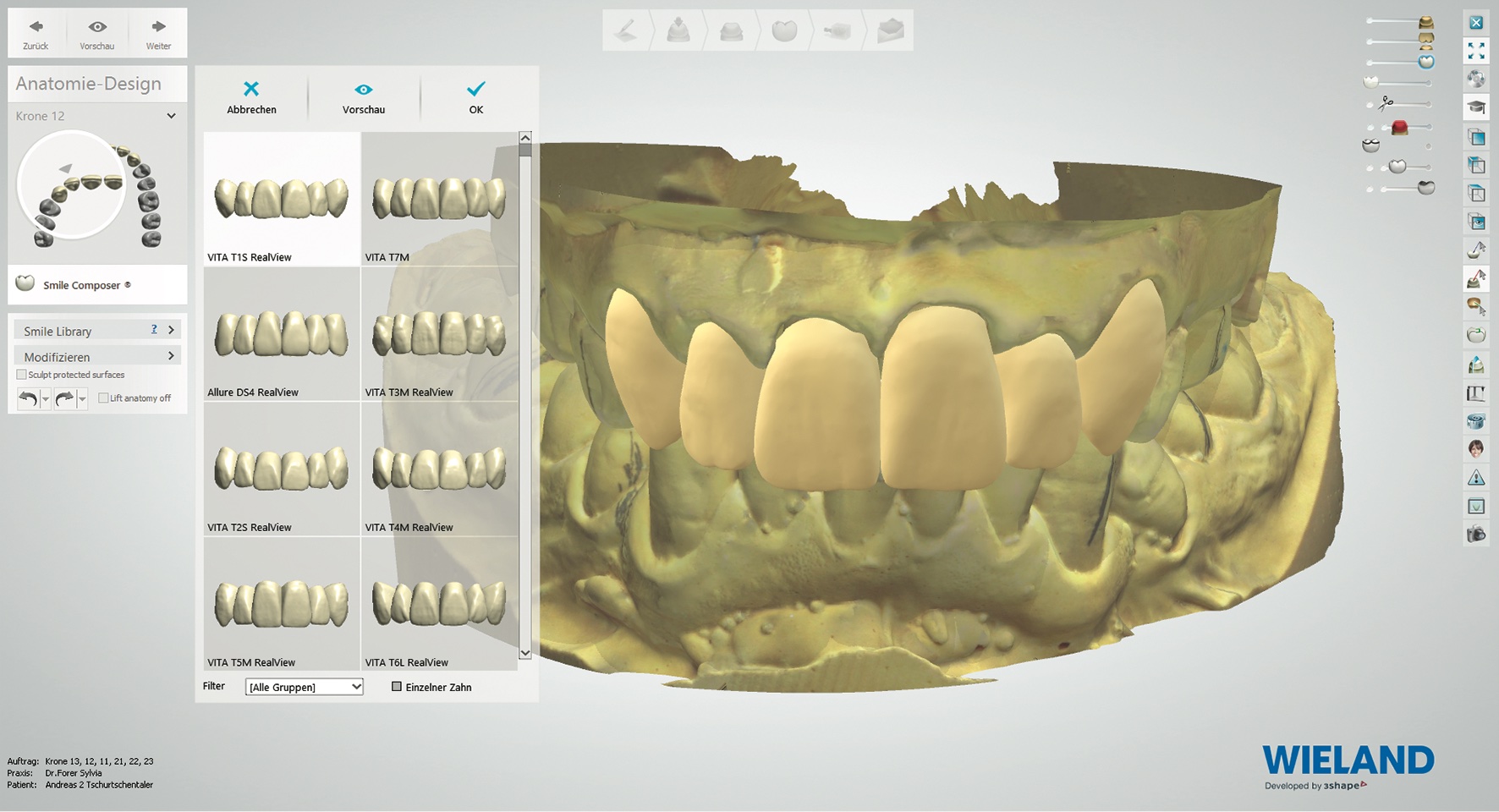Open the warning triangle icon
This screenshot has height=812, width=1499.
[1476, 478]
